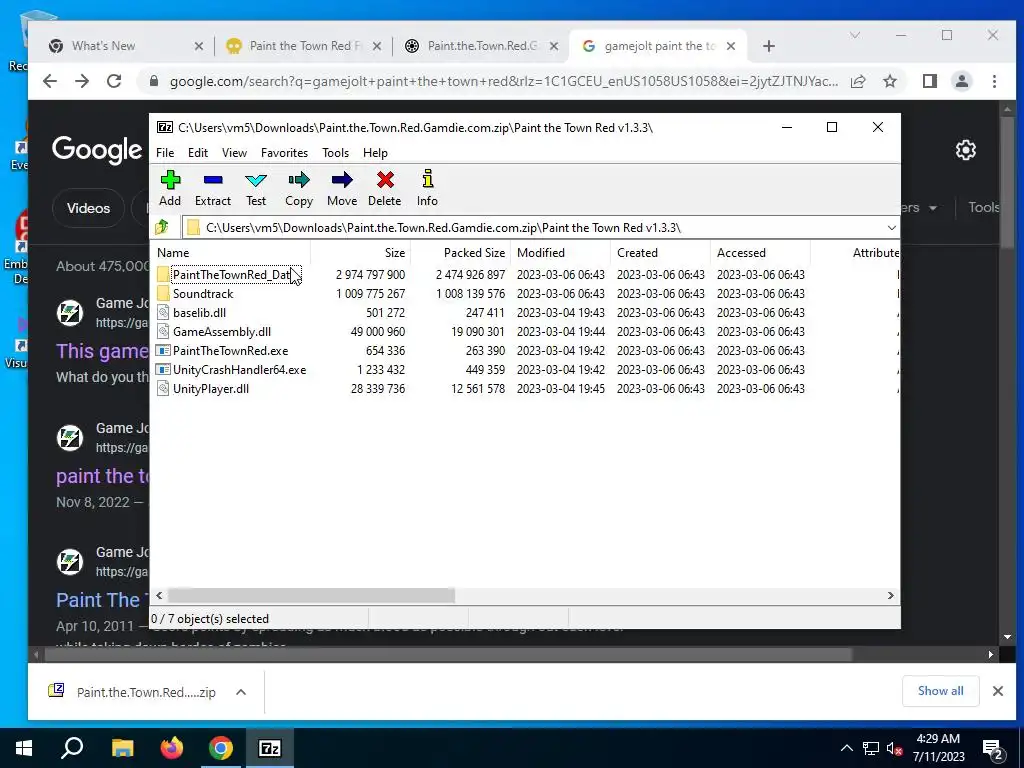The image size is (1024, 768).
Task: Click the Extract toolbar icon
Action: 213,180
